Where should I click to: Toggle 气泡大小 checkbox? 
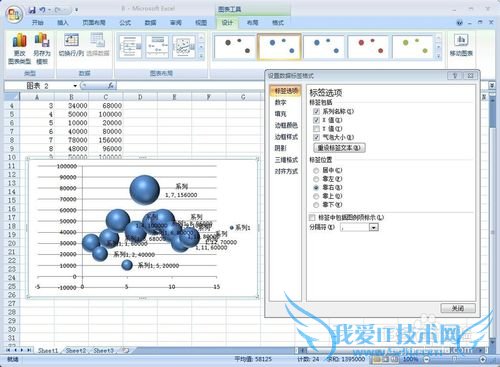coord(316,137)
